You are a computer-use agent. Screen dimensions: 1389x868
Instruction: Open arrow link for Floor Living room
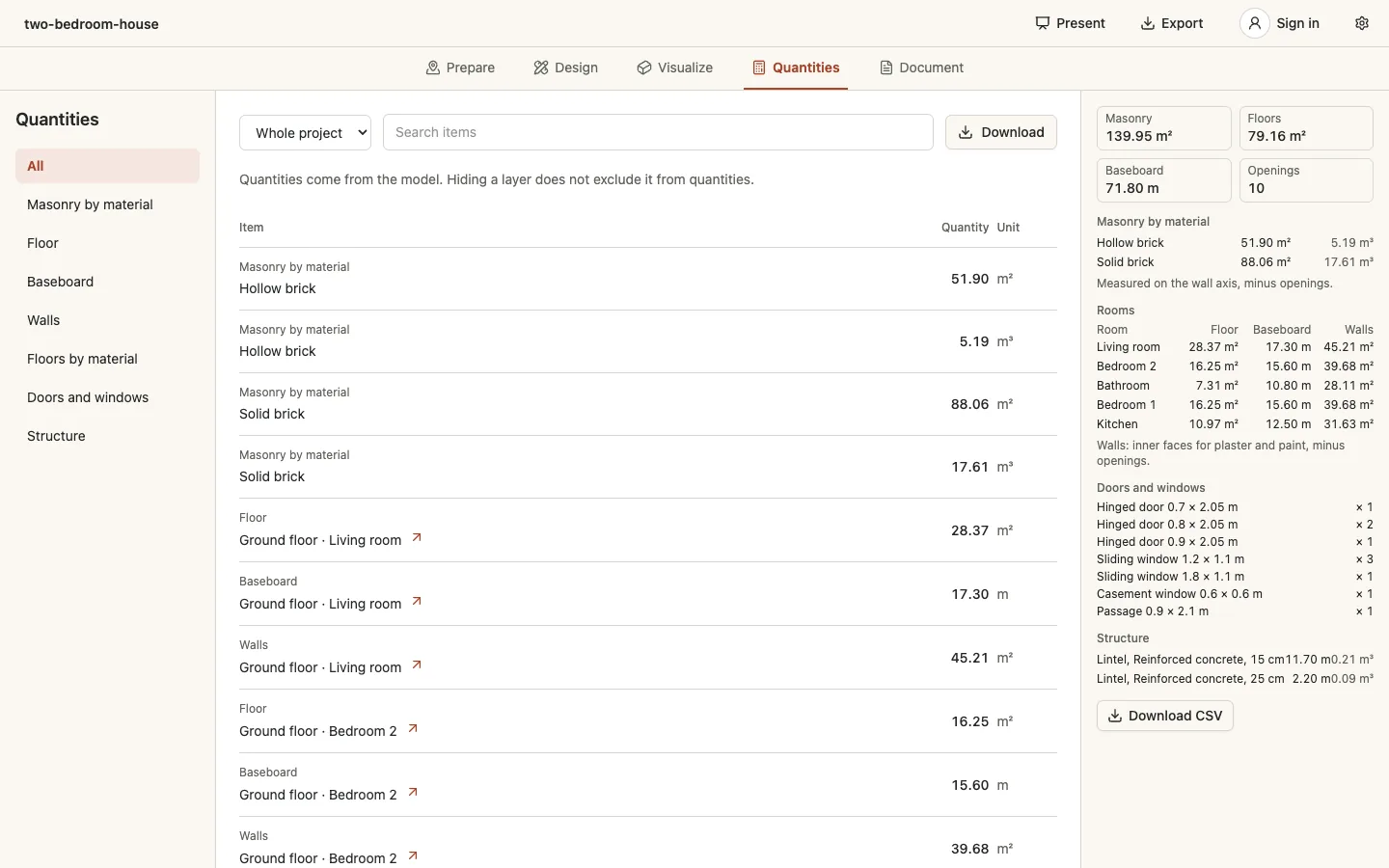pos(417,538)
